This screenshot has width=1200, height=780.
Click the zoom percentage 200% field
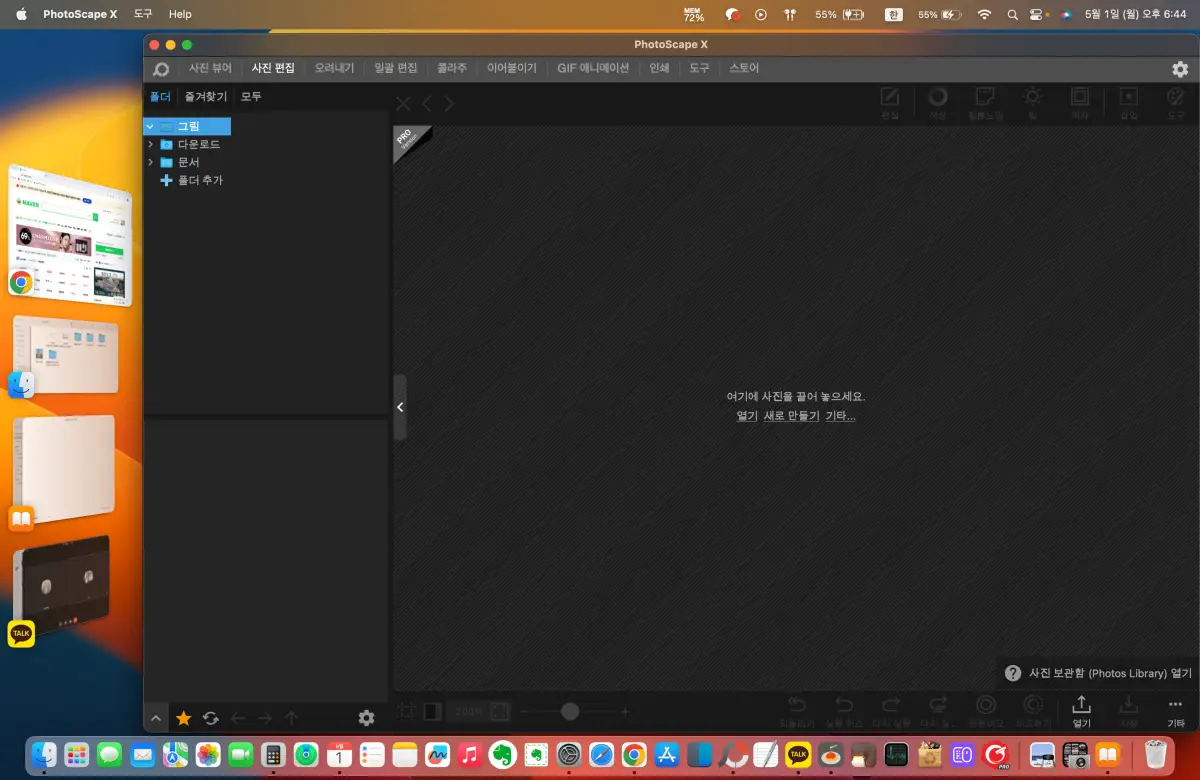tap(468, 712)
